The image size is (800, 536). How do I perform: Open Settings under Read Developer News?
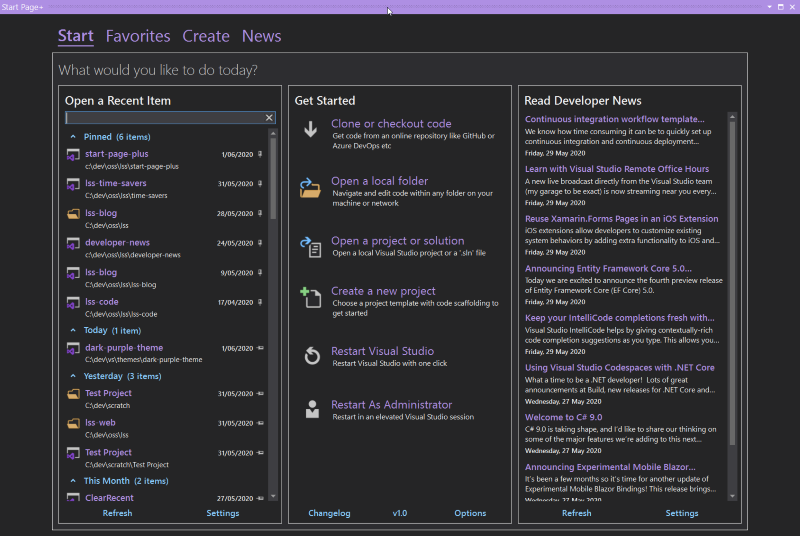click(x=682, y=513)
